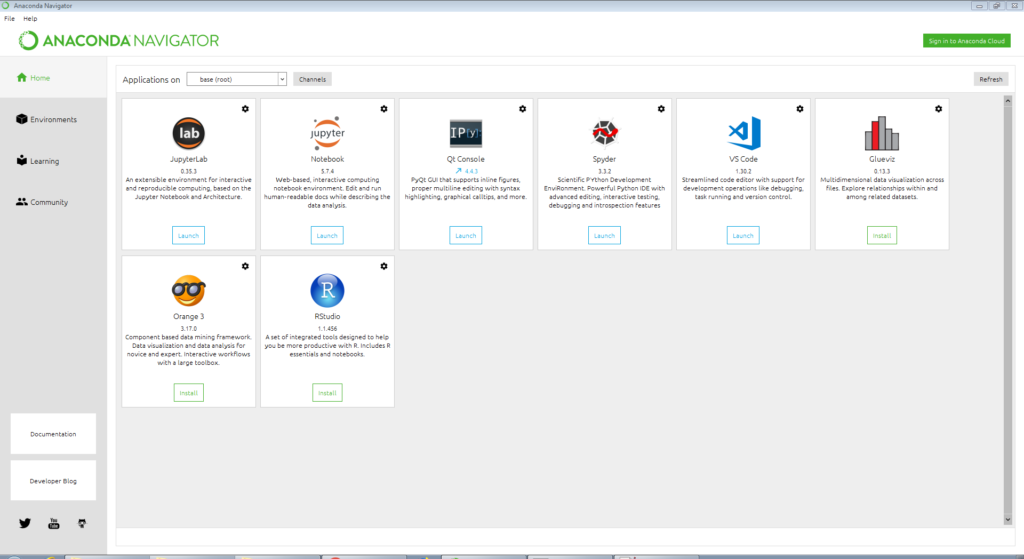Install Orange 3
The width and height of the screenshot is (1024, 559).
pyautogui.click(x=189, y=392)
